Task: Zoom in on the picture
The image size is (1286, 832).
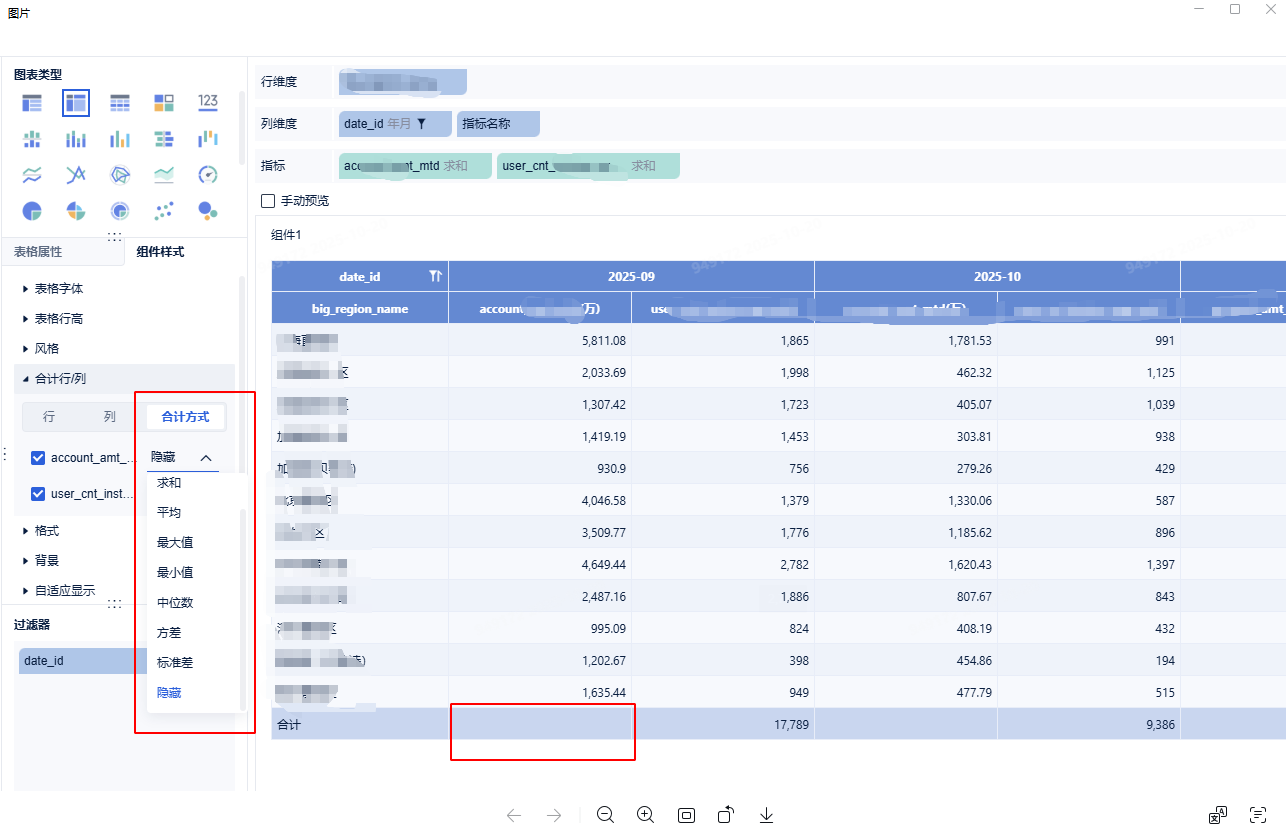Action: click(x=645, y=815)
